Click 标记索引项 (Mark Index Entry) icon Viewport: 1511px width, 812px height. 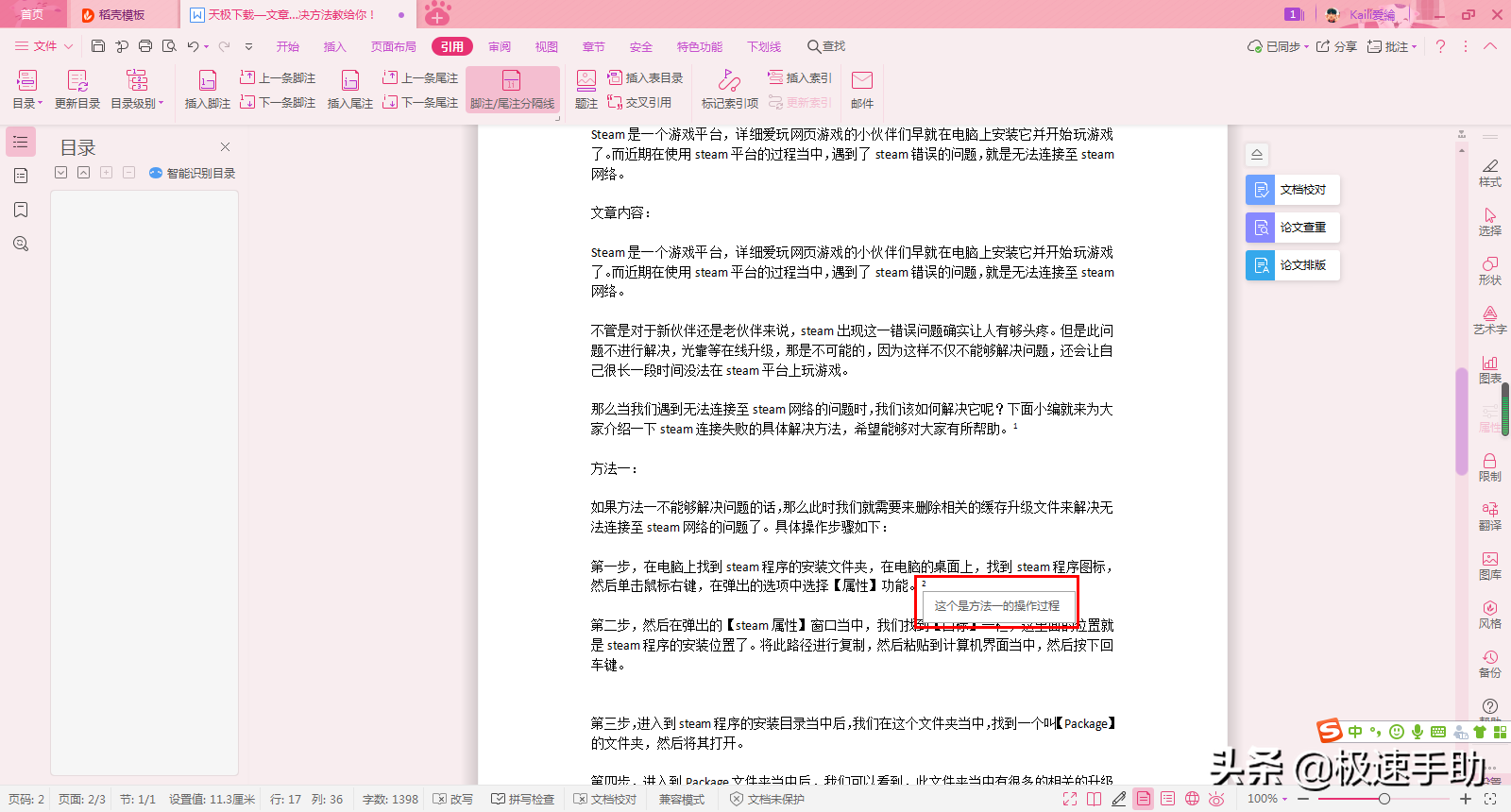coord(730,91)
